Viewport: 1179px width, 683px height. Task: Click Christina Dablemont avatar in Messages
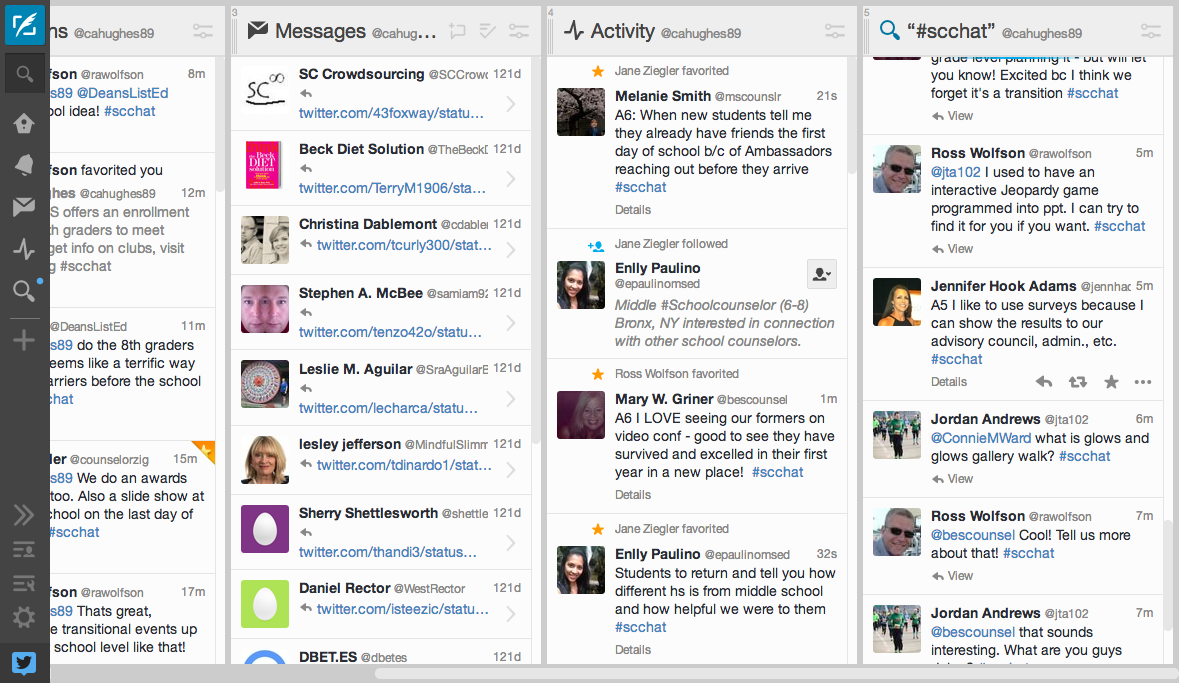(x=265, y=240)
